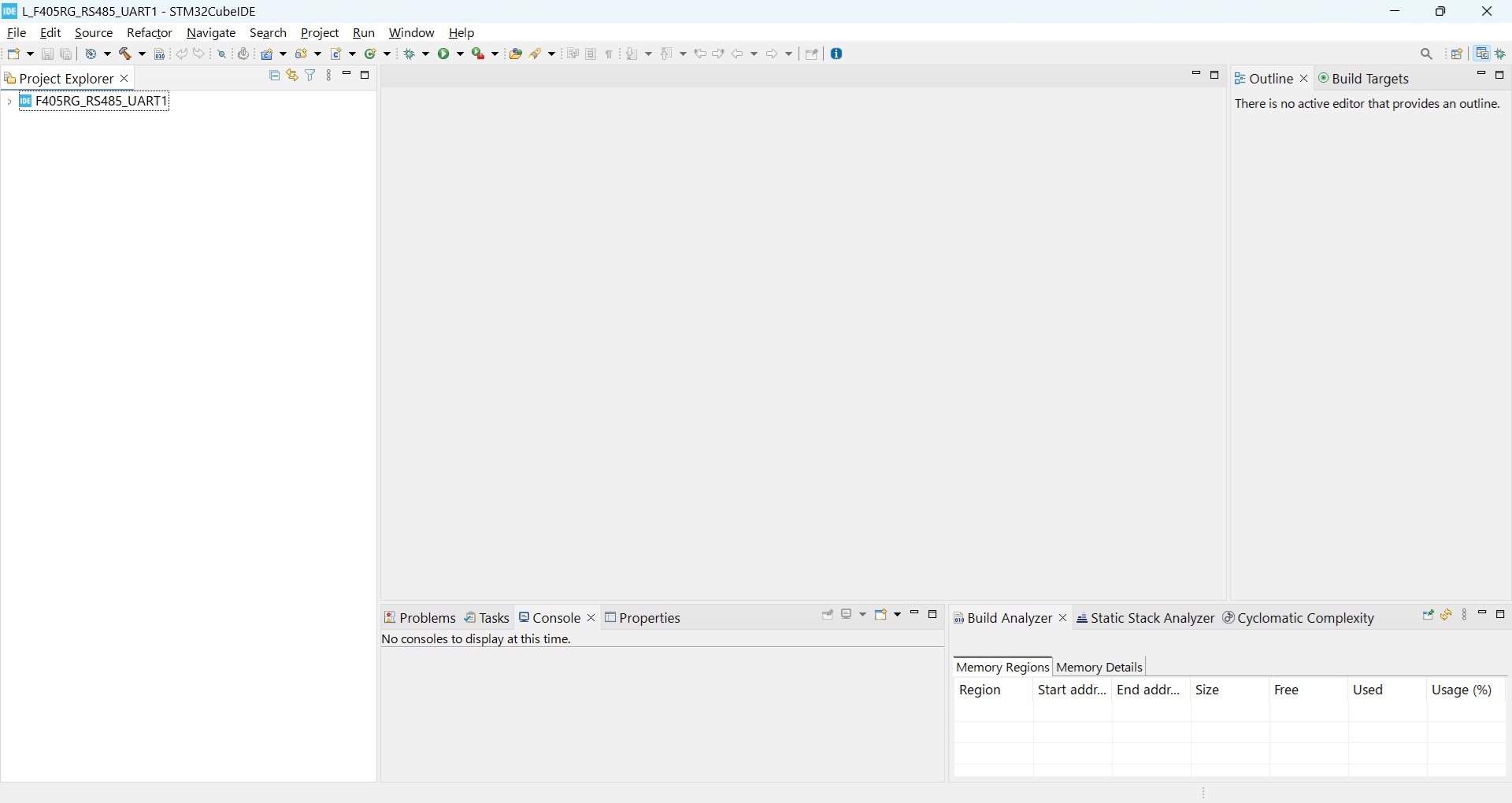Viewport: 1512px width, 803px height.
Task: Switch to the C/C++ perspective button
Action: tap(1484, 54)
